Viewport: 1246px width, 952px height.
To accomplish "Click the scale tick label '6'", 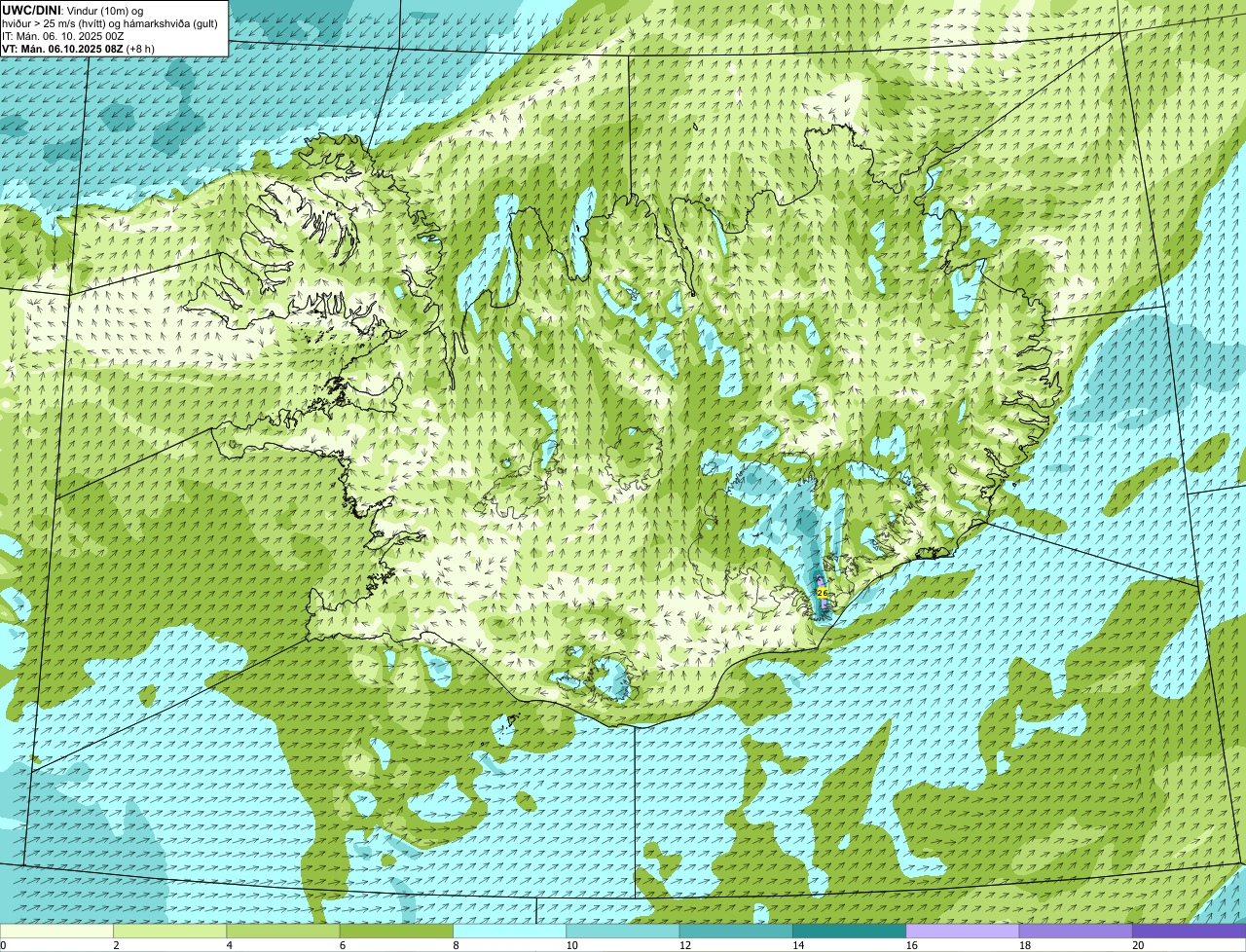I will (342, 945).
